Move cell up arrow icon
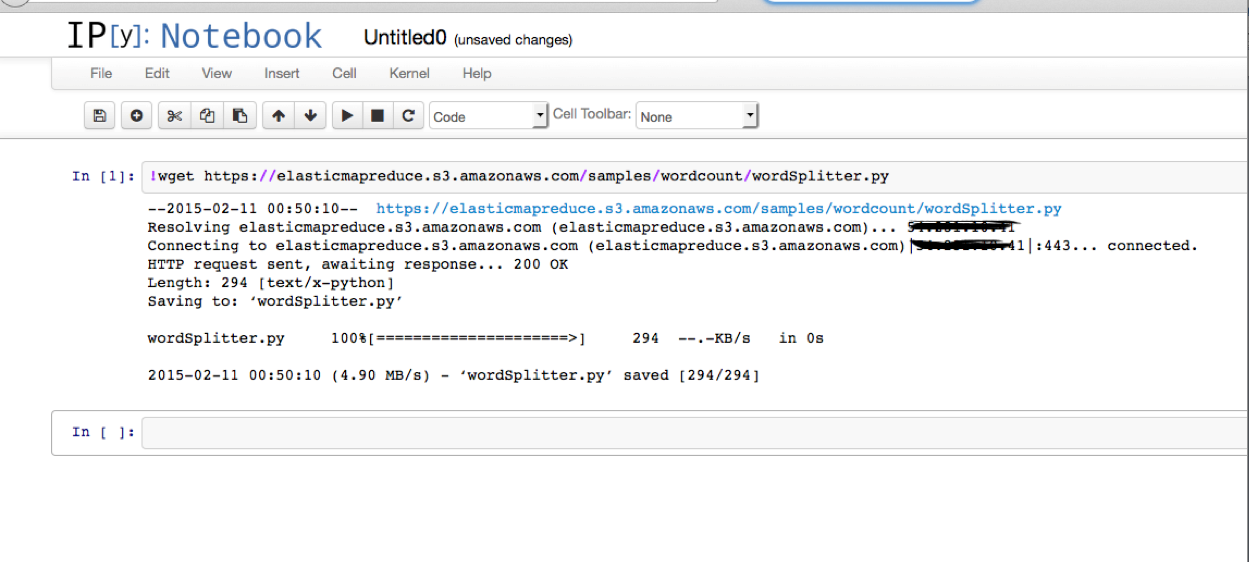This screenshot has height=562, width=1249. 278,116
